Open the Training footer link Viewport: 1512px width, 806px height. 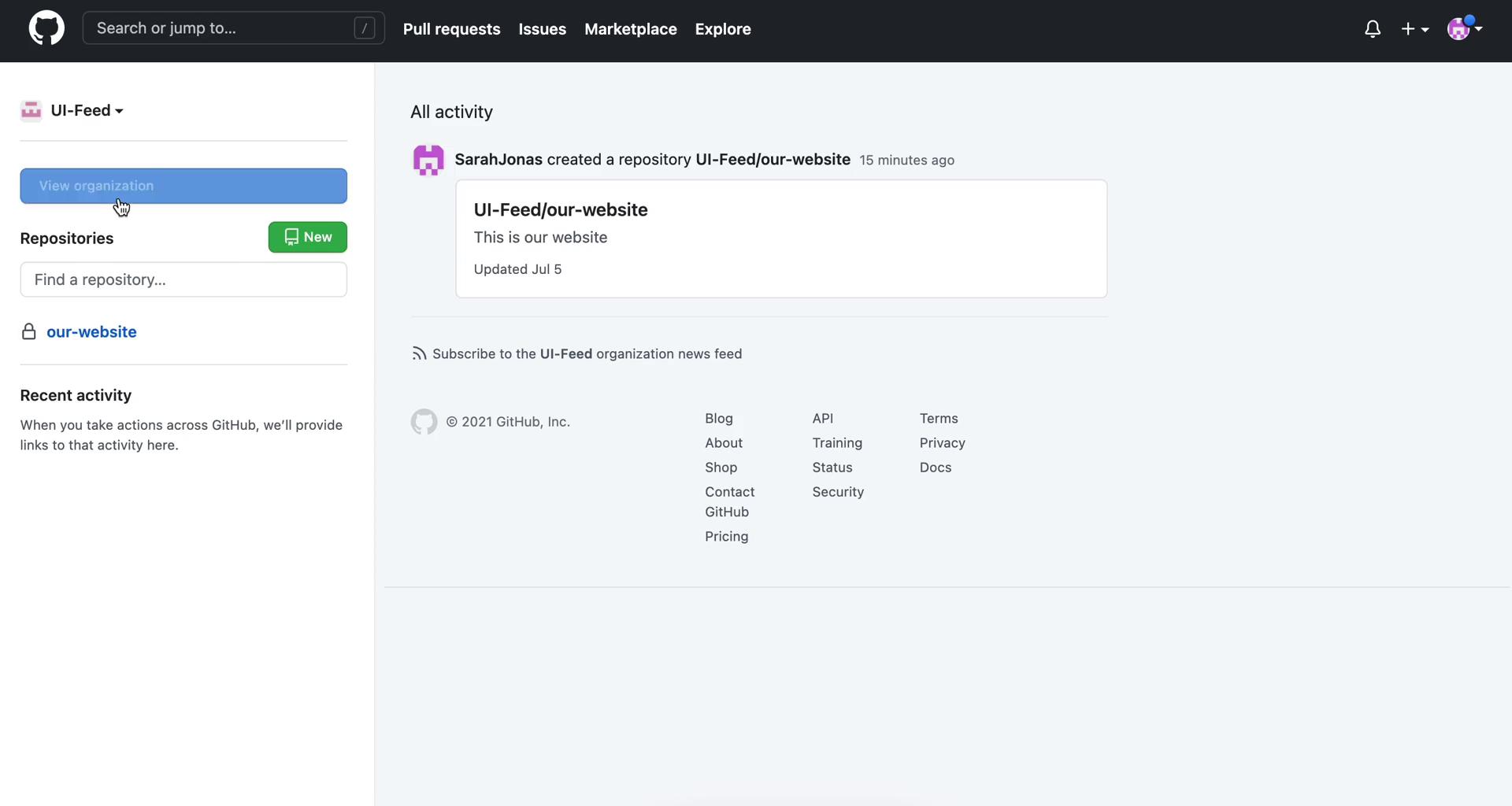click(x=837, y=443)
